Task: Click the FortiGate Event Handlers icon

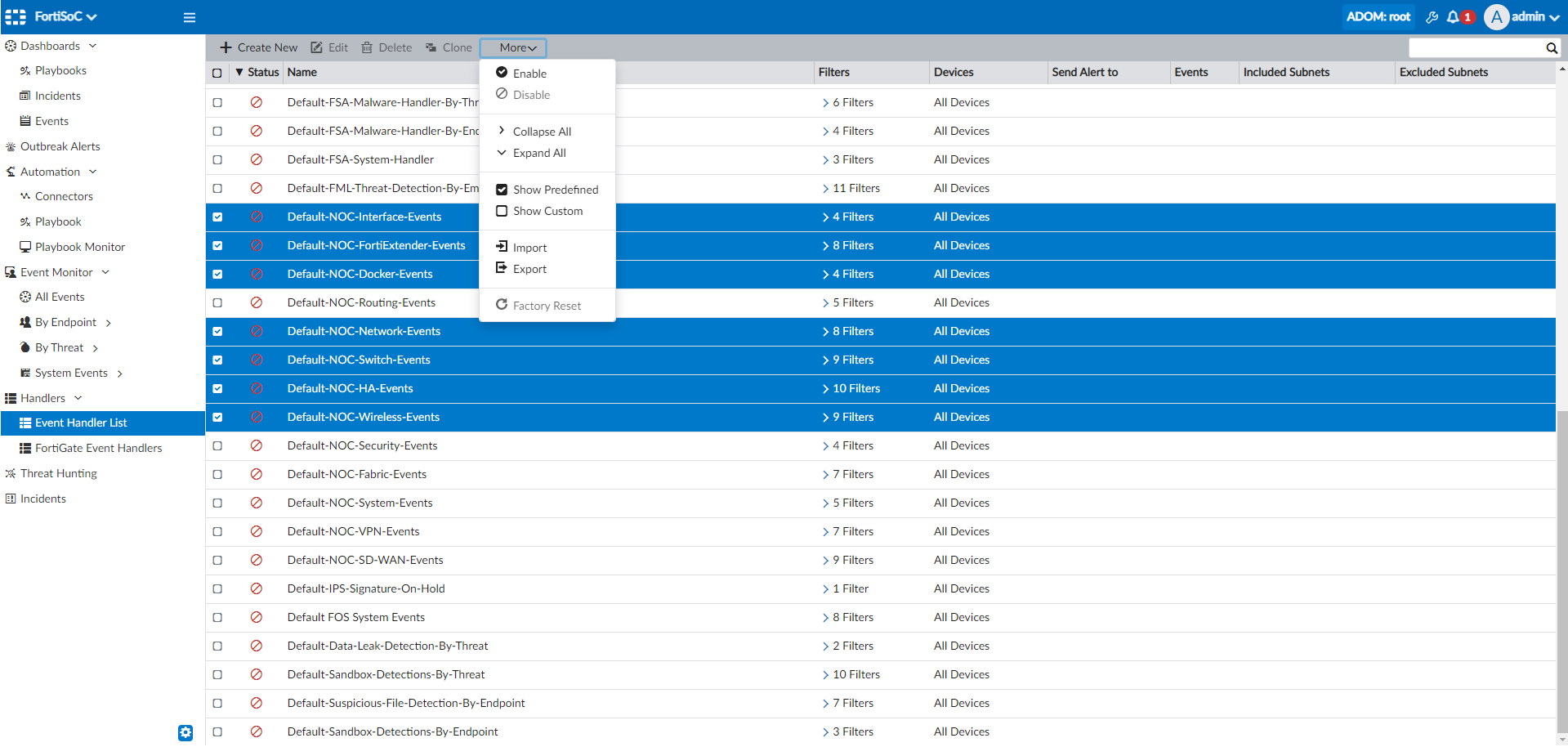Action: pyautogui.click(x=25, y=448)
